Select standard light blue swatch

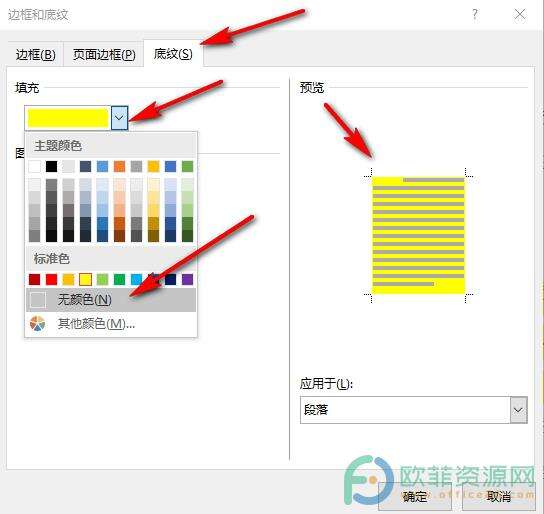tap(136, 279)
